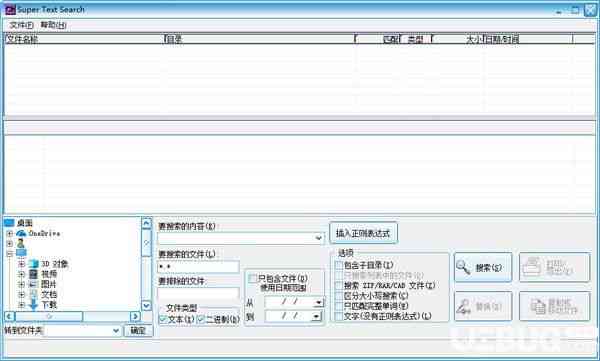Click the 确定 button beside folder dropdown
Screen dimensions: 600x361
tap(138, 331)
